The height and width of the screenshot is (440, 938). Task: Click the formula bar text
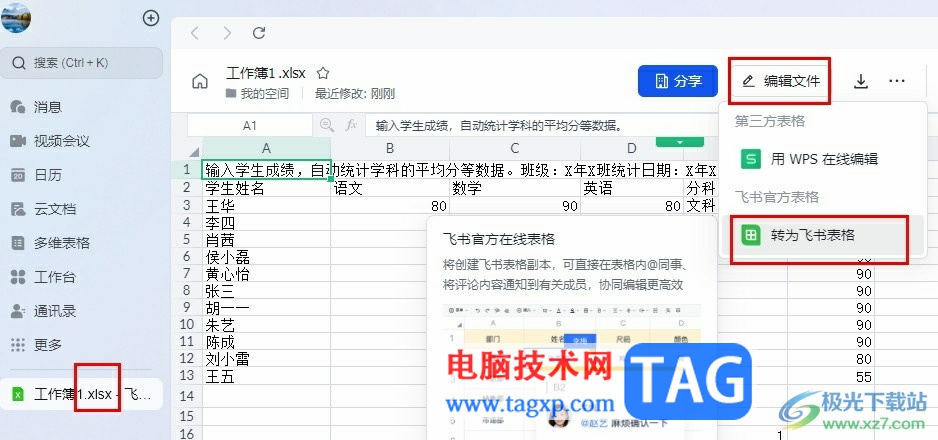point(500,126)
